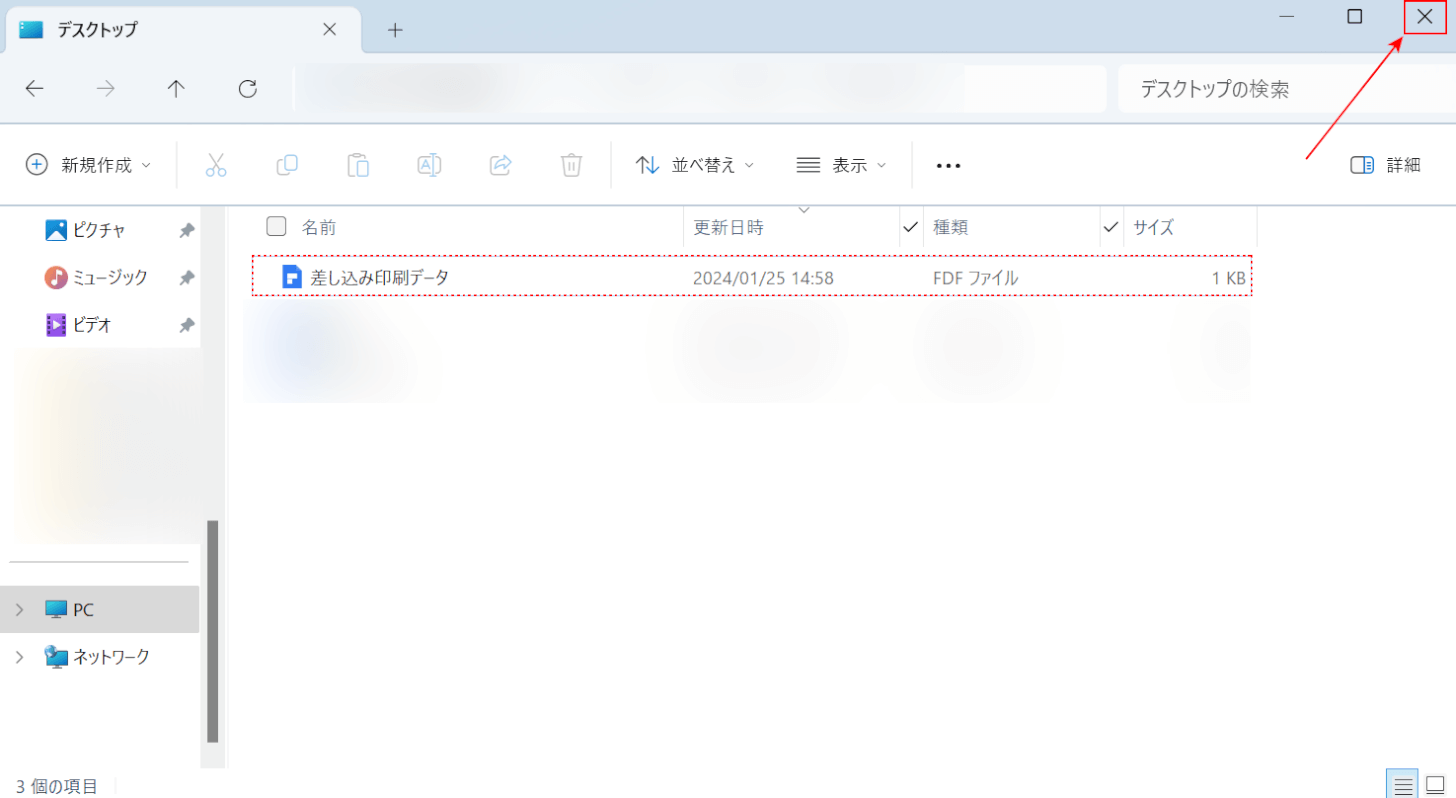1456x798 pixels.
Task: Sort files by 名前 column
Action: [319, 227]
